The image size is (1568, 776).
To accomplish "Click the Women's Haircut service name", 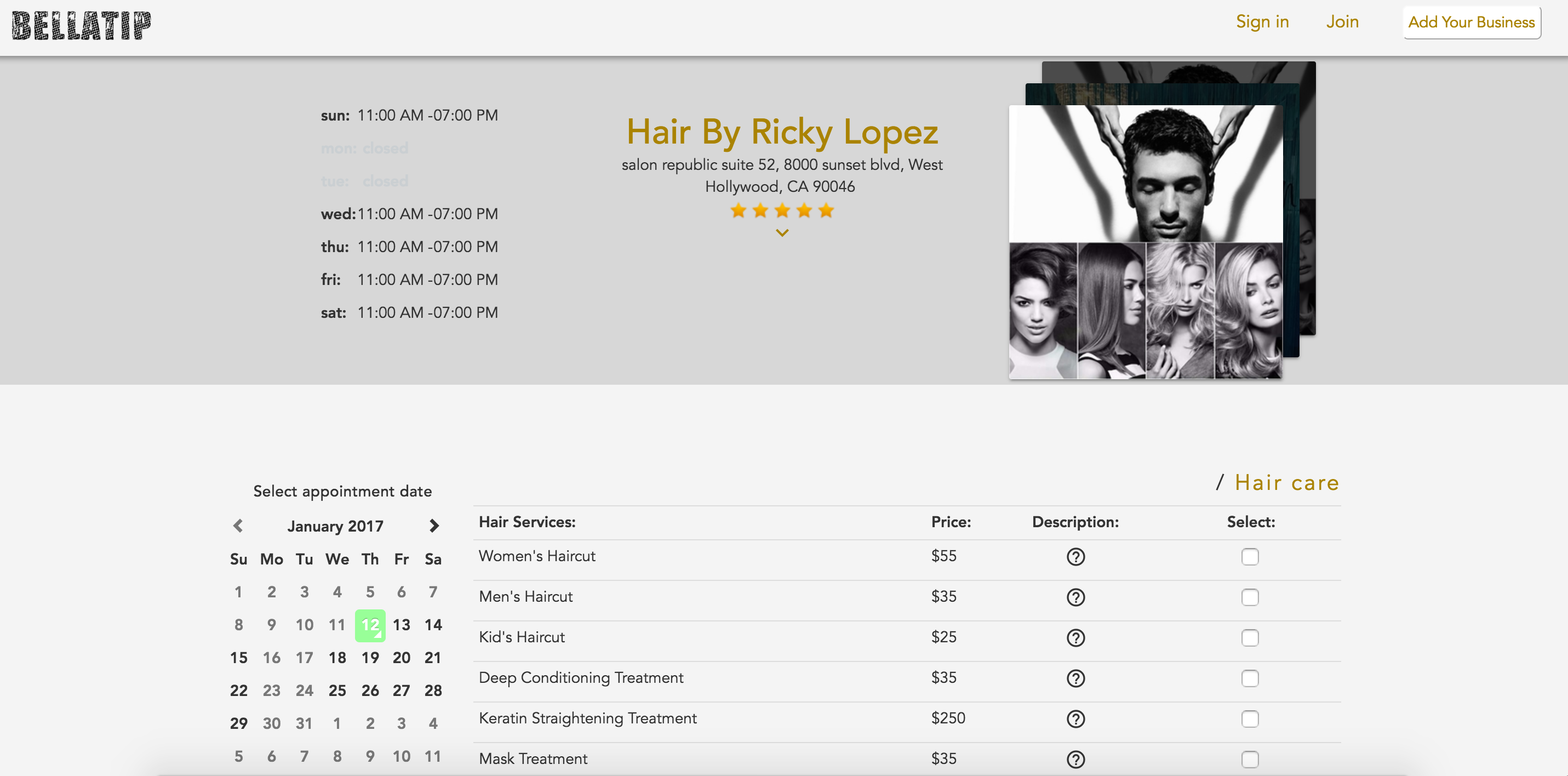I will [x=537, y=556].
